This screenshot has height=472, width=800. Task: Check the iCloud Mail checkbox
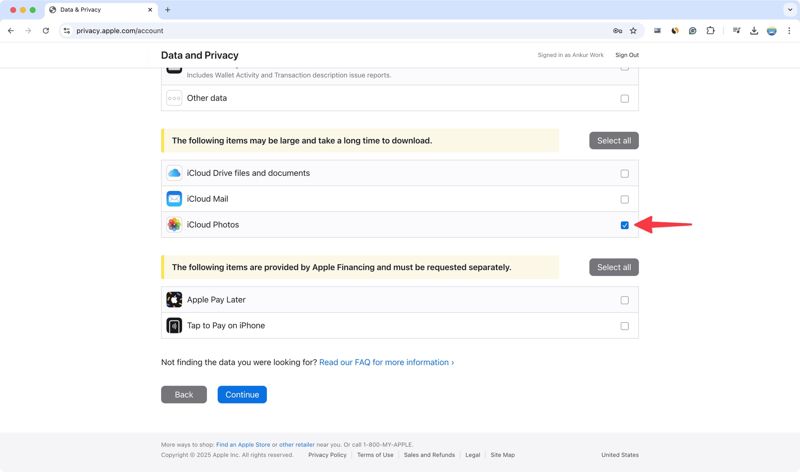tap(624, 199)
